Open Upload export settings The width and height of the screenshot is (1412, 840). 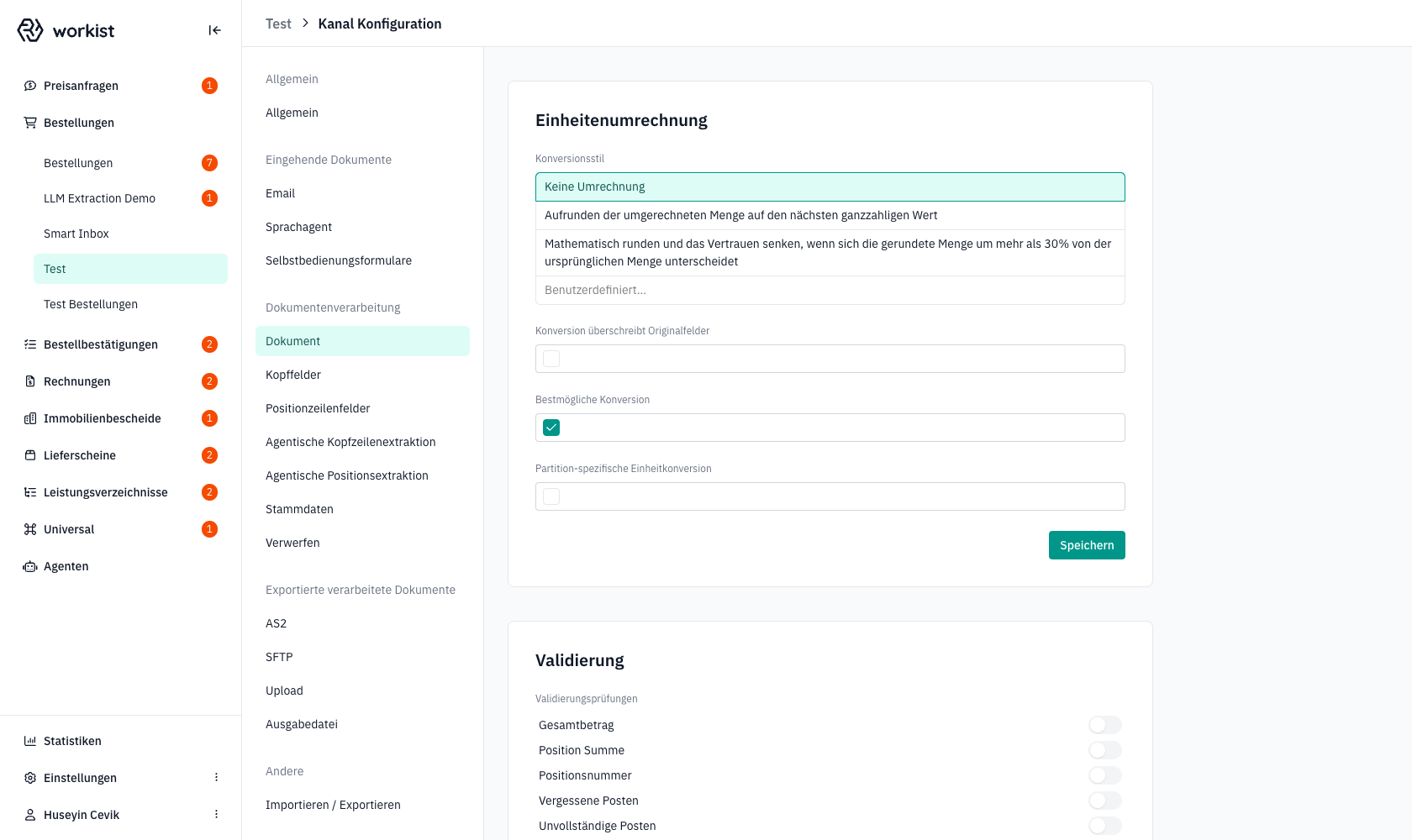362,690
